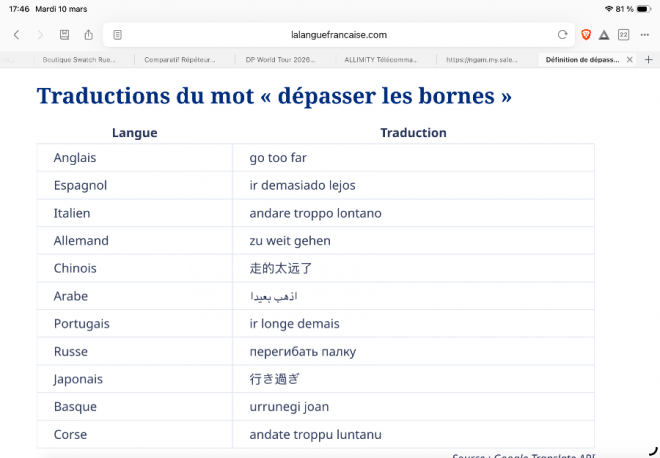Viewport: 660px width, 458px height.
Task: Open reader mode icon in address bar
Action: (118, 34)
